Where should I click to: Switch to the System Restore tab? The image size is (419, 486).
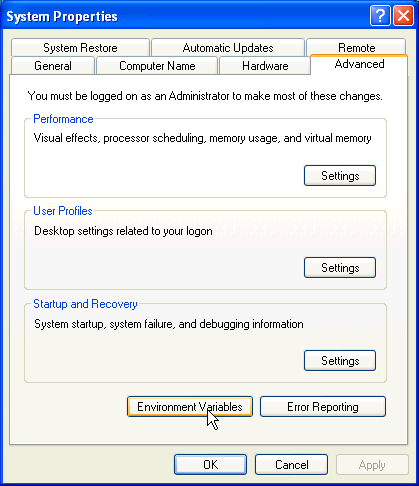point(80,48)
